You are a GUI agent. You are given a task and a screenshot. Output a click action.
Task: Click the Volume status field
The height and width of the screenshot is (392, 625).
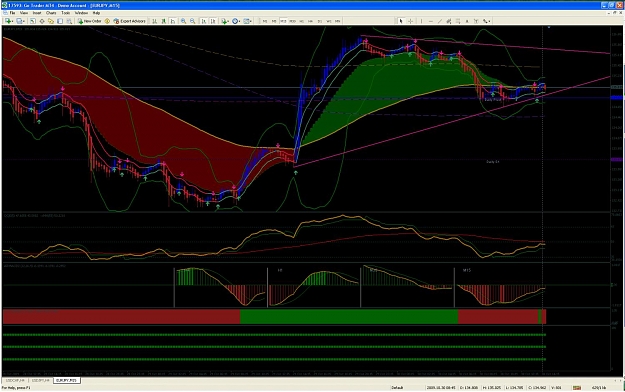pyautogui.click(x=556, y=388)
